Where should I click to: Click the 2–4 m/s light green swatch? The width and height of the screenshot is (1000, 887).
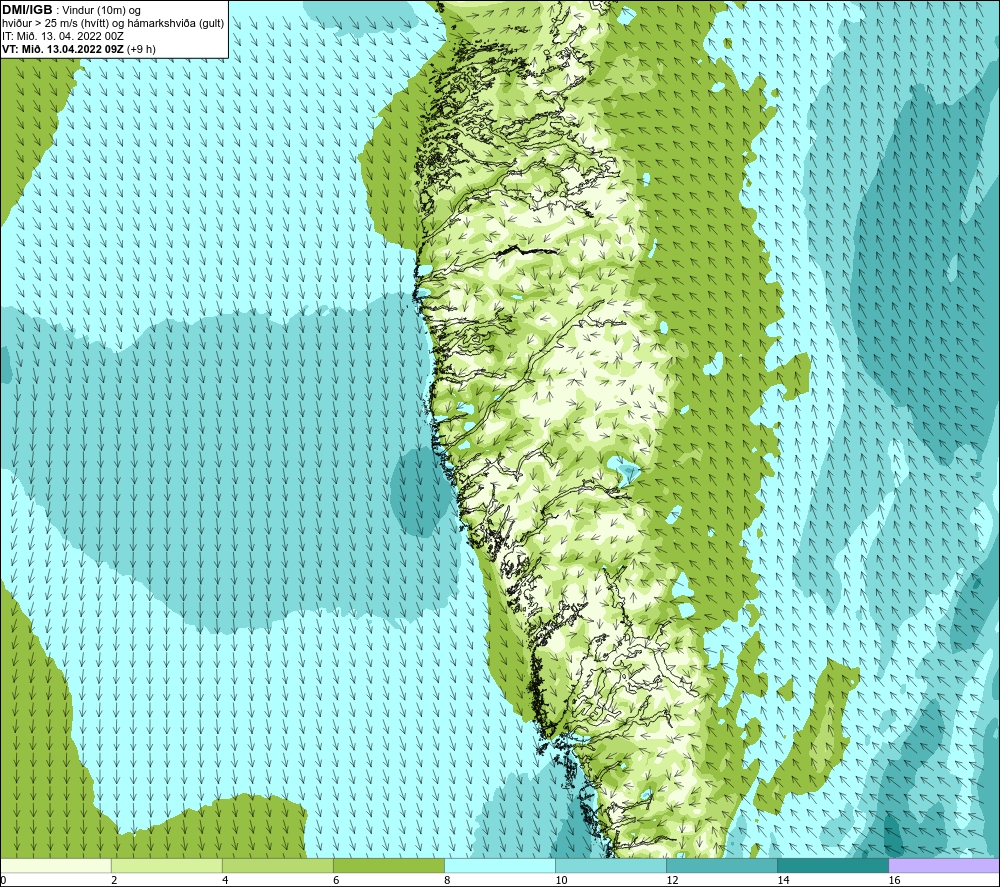coord(167,866)
